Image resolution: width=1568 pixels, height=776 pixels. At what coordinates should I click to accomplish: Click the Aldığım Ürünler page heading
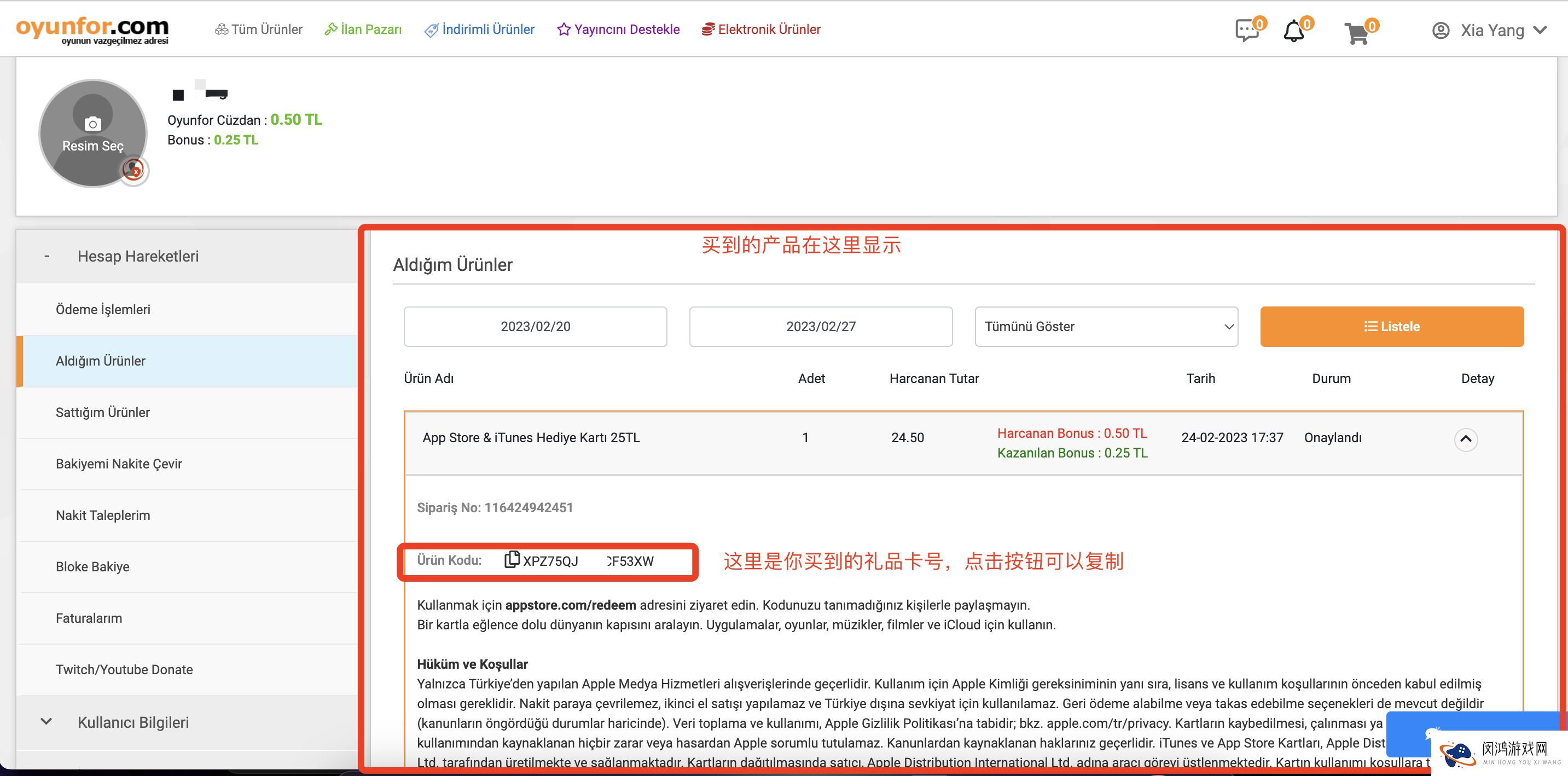coord(452,265)
